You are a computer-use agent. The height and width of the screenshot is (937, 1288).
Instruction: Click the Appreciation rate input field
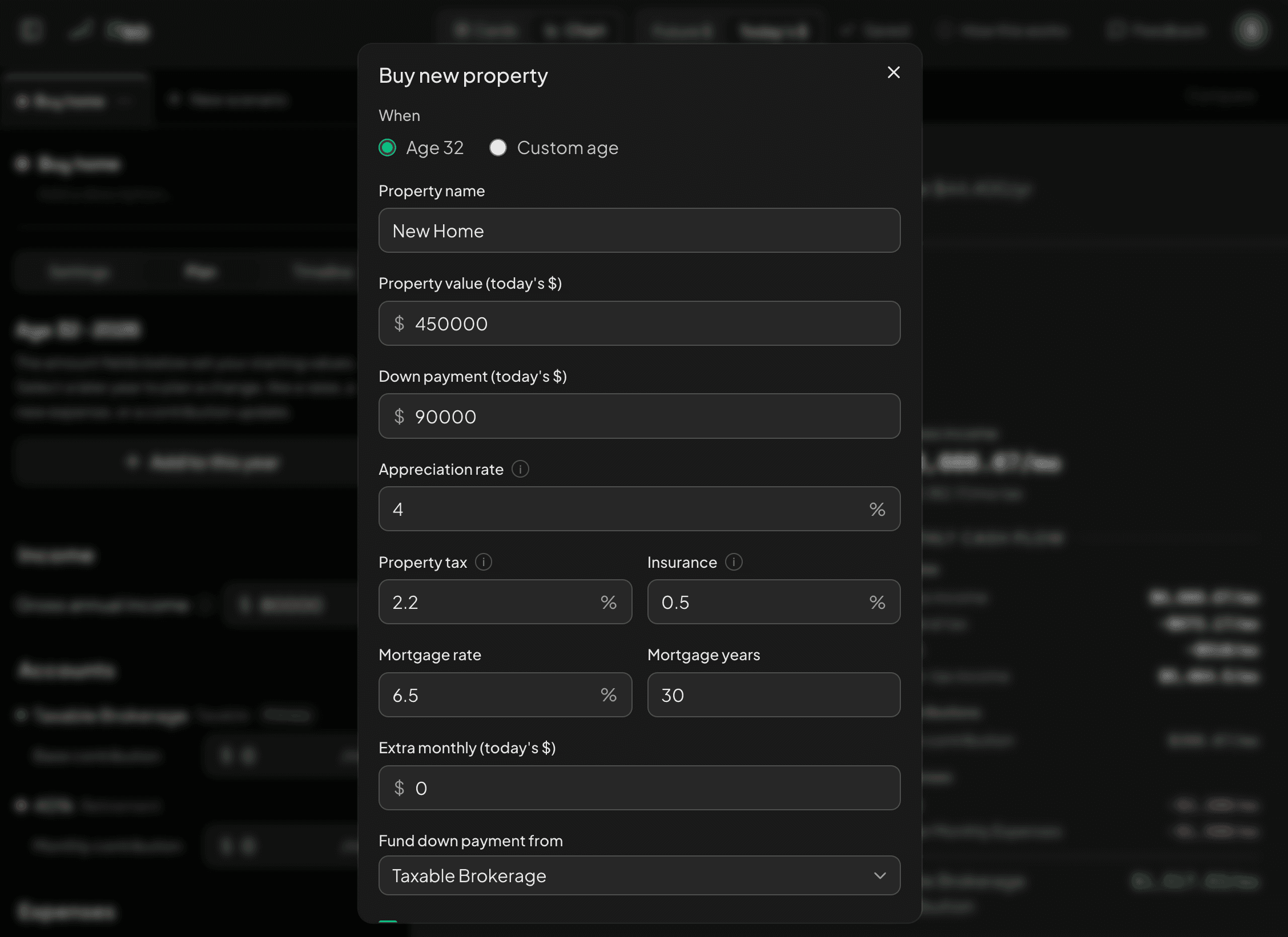(639, 509)
